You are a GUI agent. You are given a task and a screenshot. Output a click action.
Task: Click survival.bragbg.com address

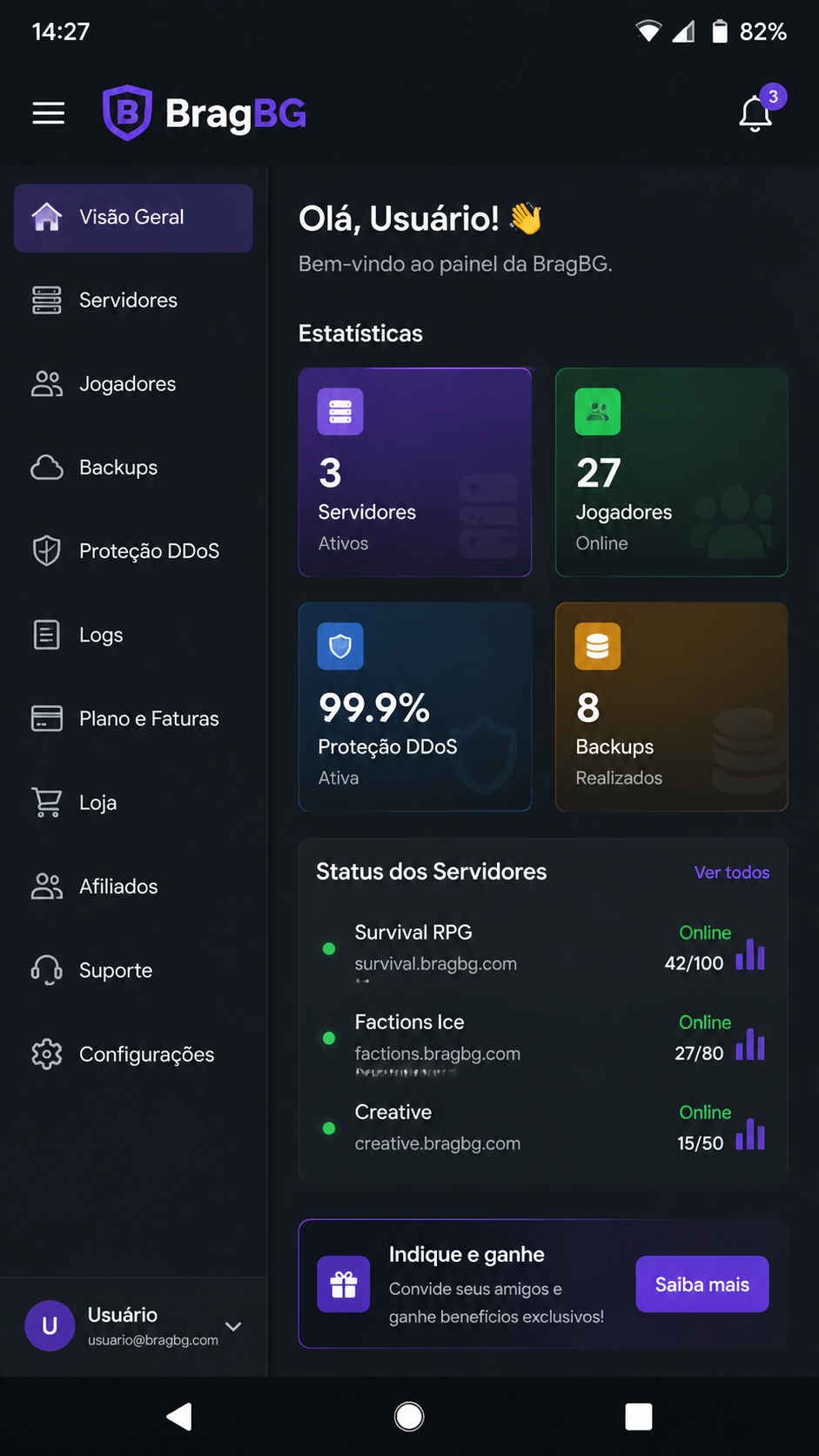click(436, 964)
